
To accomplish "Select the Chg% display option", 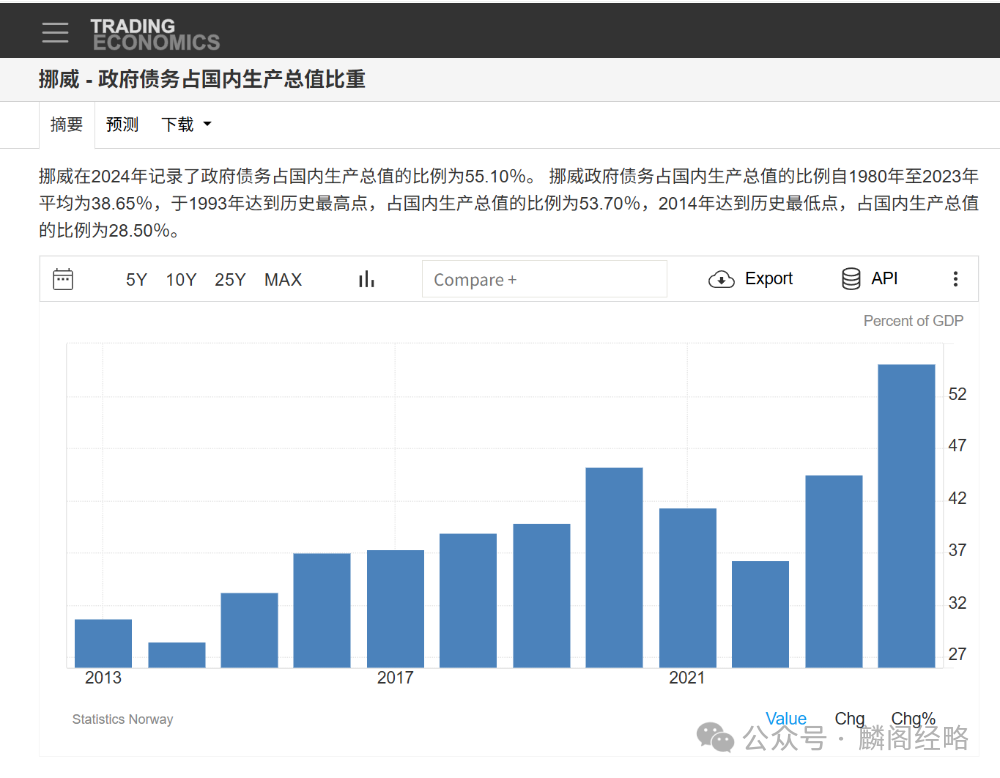I will (913, 719).
